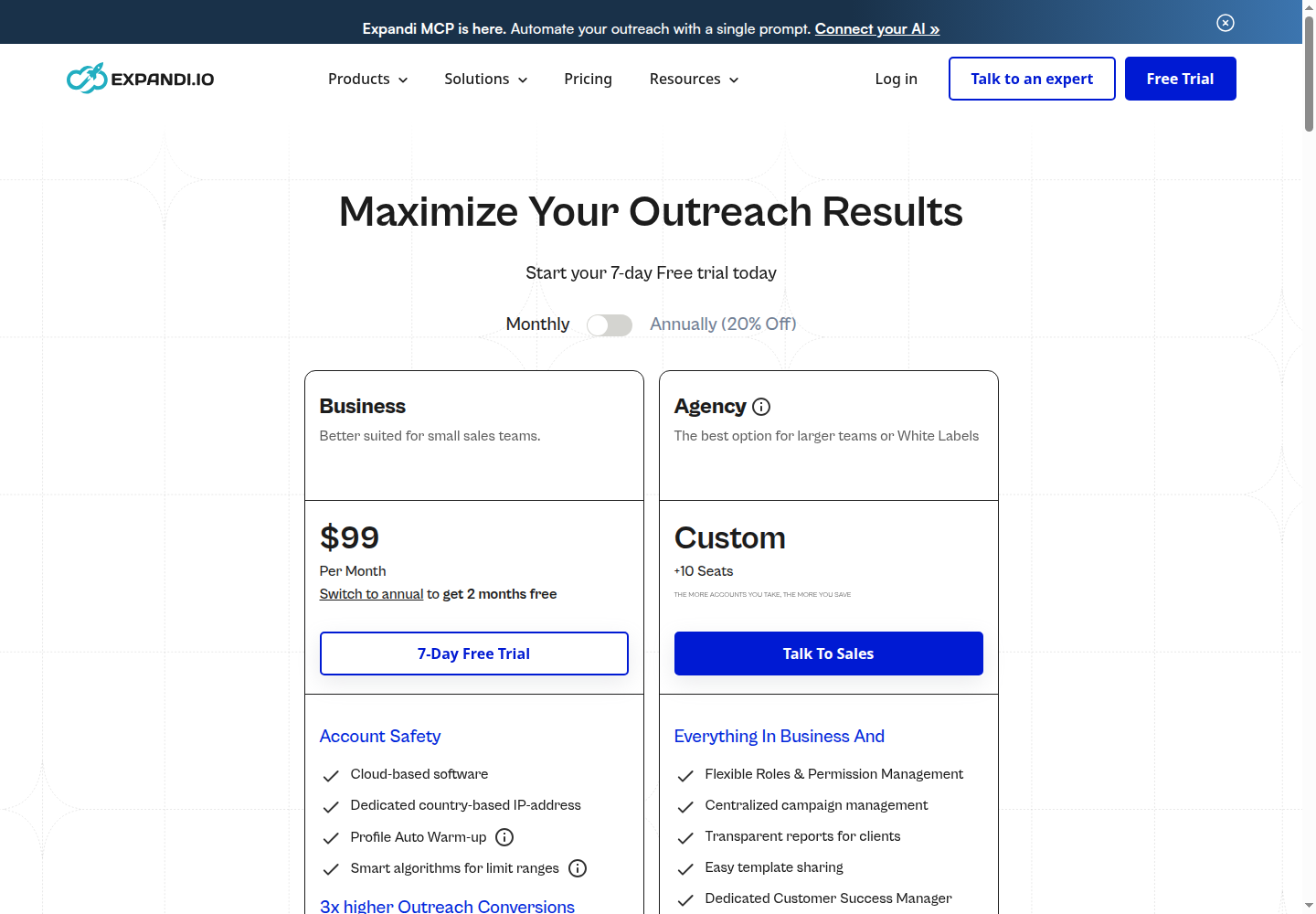This screenshot has width=1316, height=914.
Task: Click the $99 price text
Action: (x=349, y=537)
